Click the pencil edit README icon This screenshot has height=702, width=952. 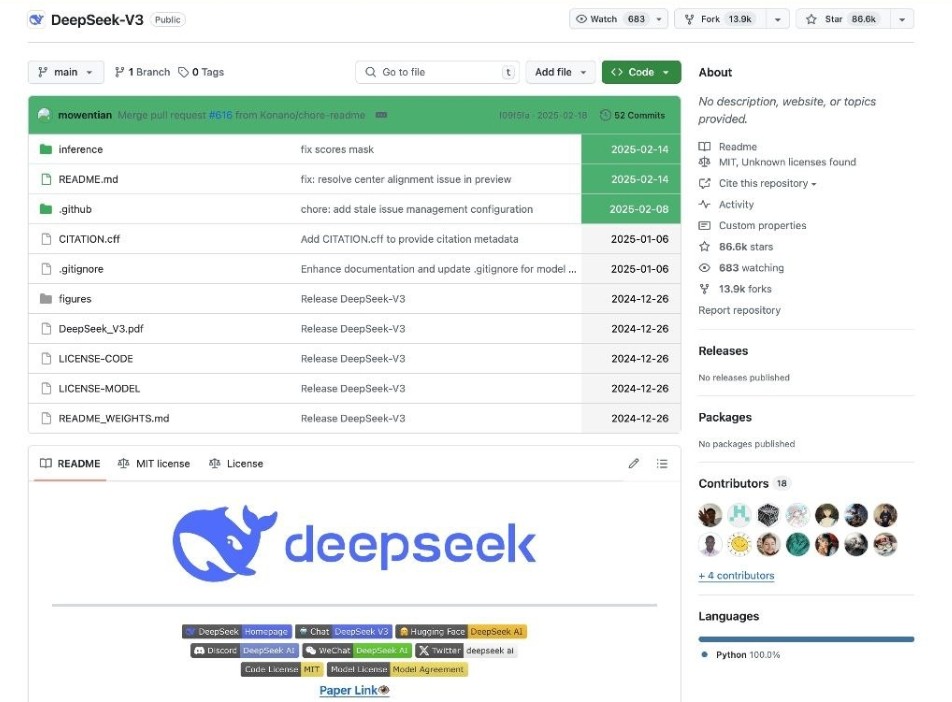633,463
